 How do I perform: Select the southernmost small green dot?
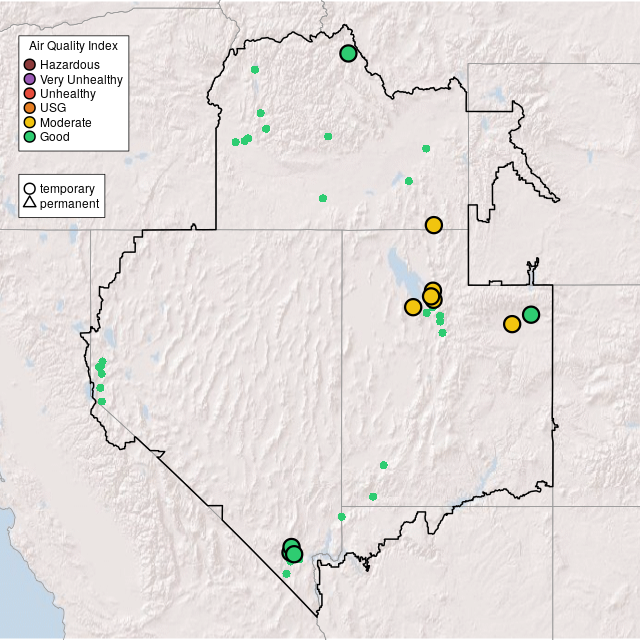tap(286, 573)
